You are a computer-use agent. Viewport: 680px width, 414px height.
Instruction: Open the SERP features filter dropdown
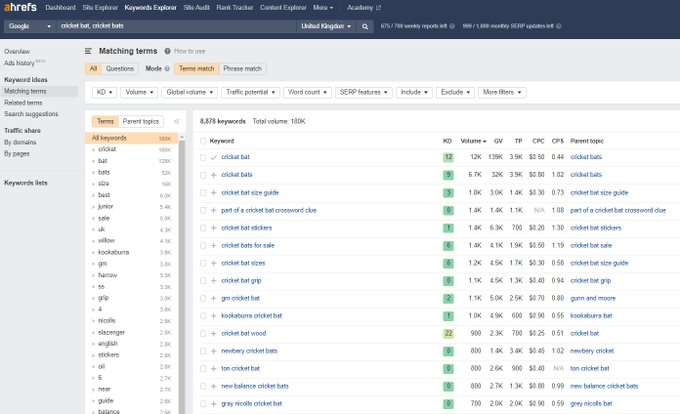363,92
